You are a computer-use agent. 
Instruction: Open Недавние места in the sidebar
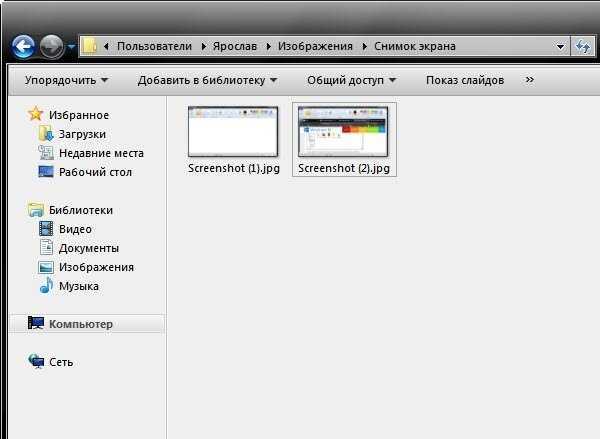pos(101,153)
